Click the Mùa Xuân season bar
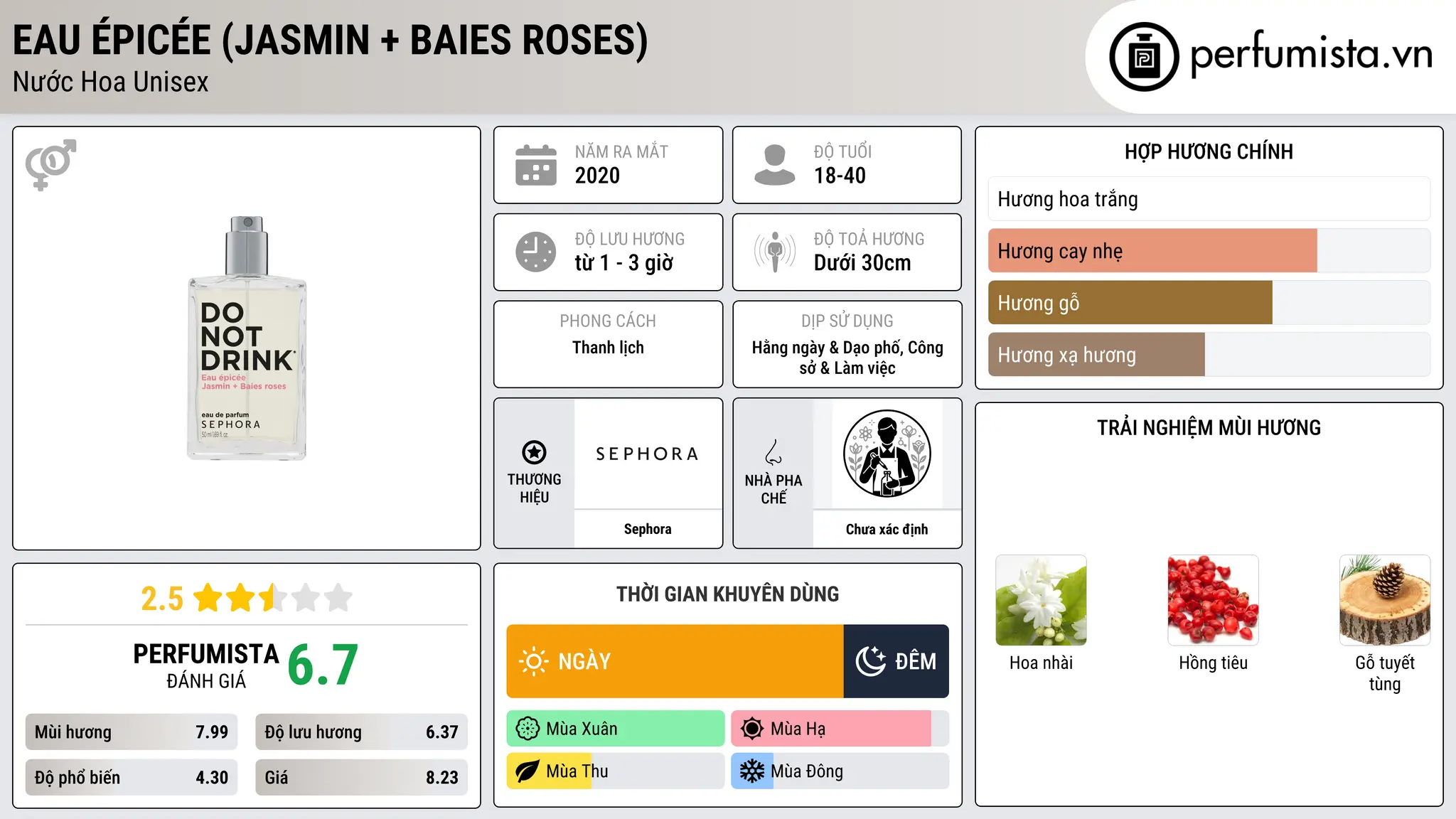The height and width of the screenshot is (819, 1456). pyautogui.click(x=616, y=729)
